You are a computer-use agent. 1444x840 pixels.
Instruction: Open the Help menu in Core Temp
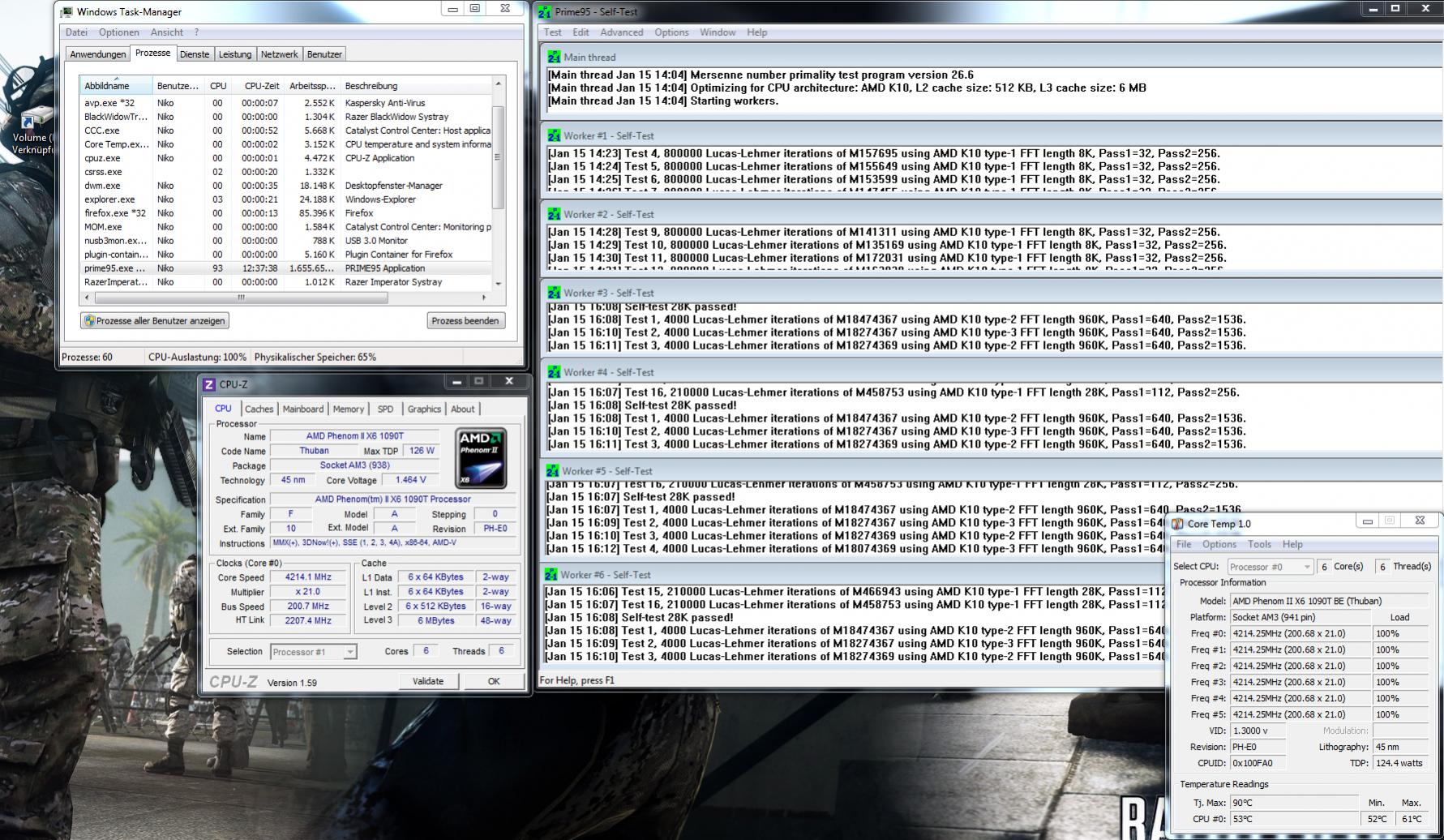click(x=1292, y=544)
